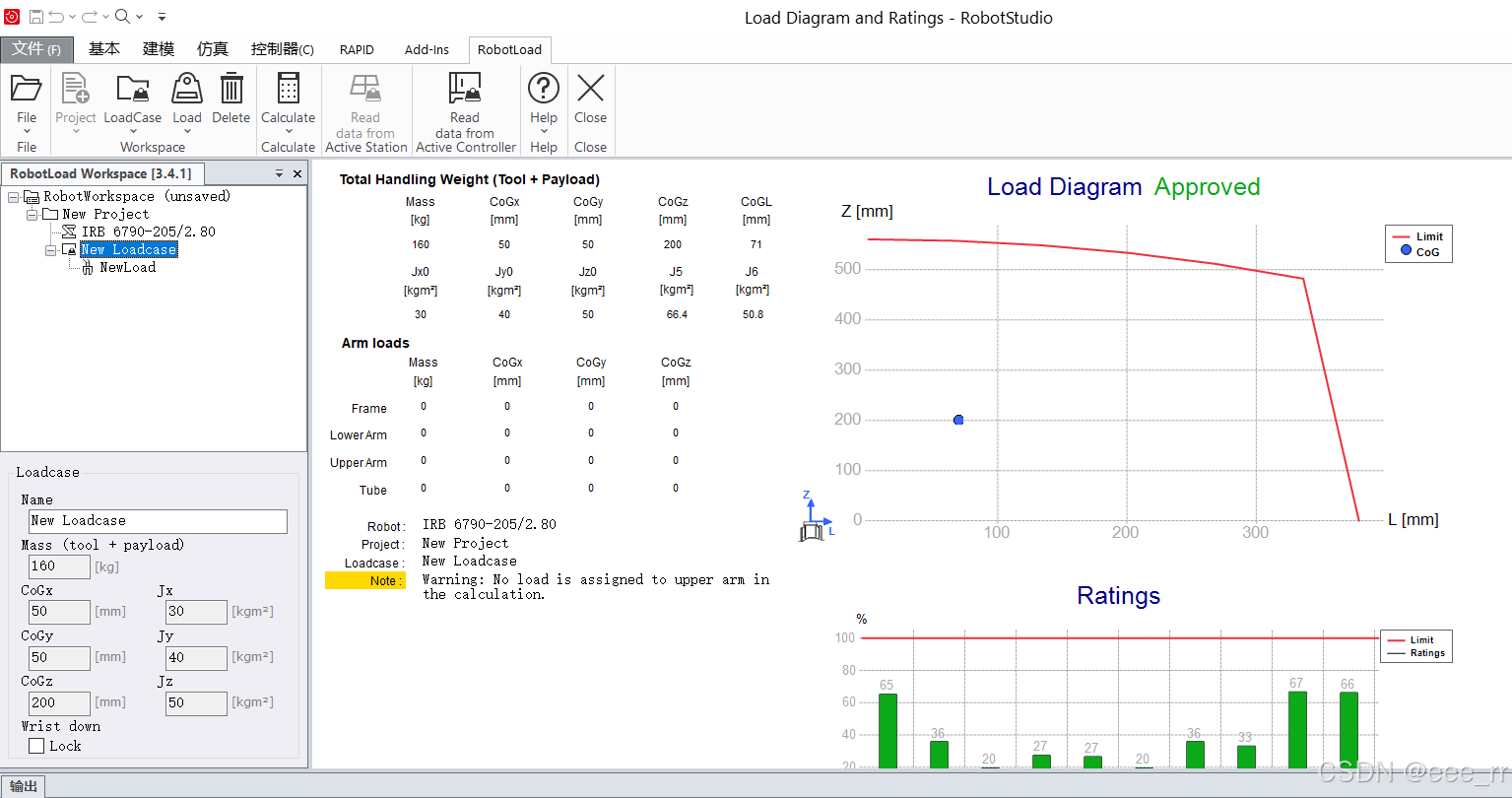Open the Customize Quick Access Toolbar dropdown
The image size is (1512, 798).
[x=162, y=17]
